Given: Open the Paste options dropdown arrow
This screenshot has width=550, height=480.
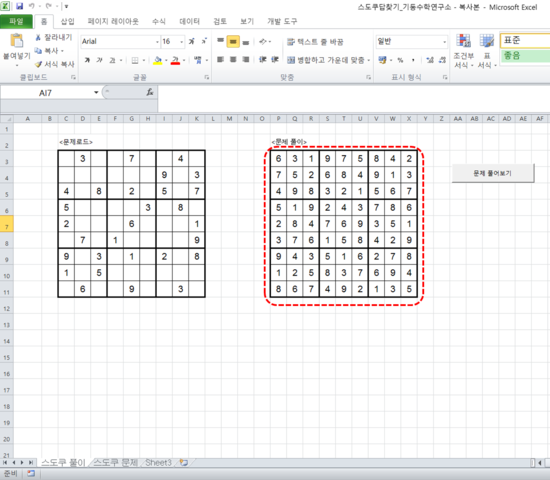Looking at the screenshot, I should click(16, 66).
